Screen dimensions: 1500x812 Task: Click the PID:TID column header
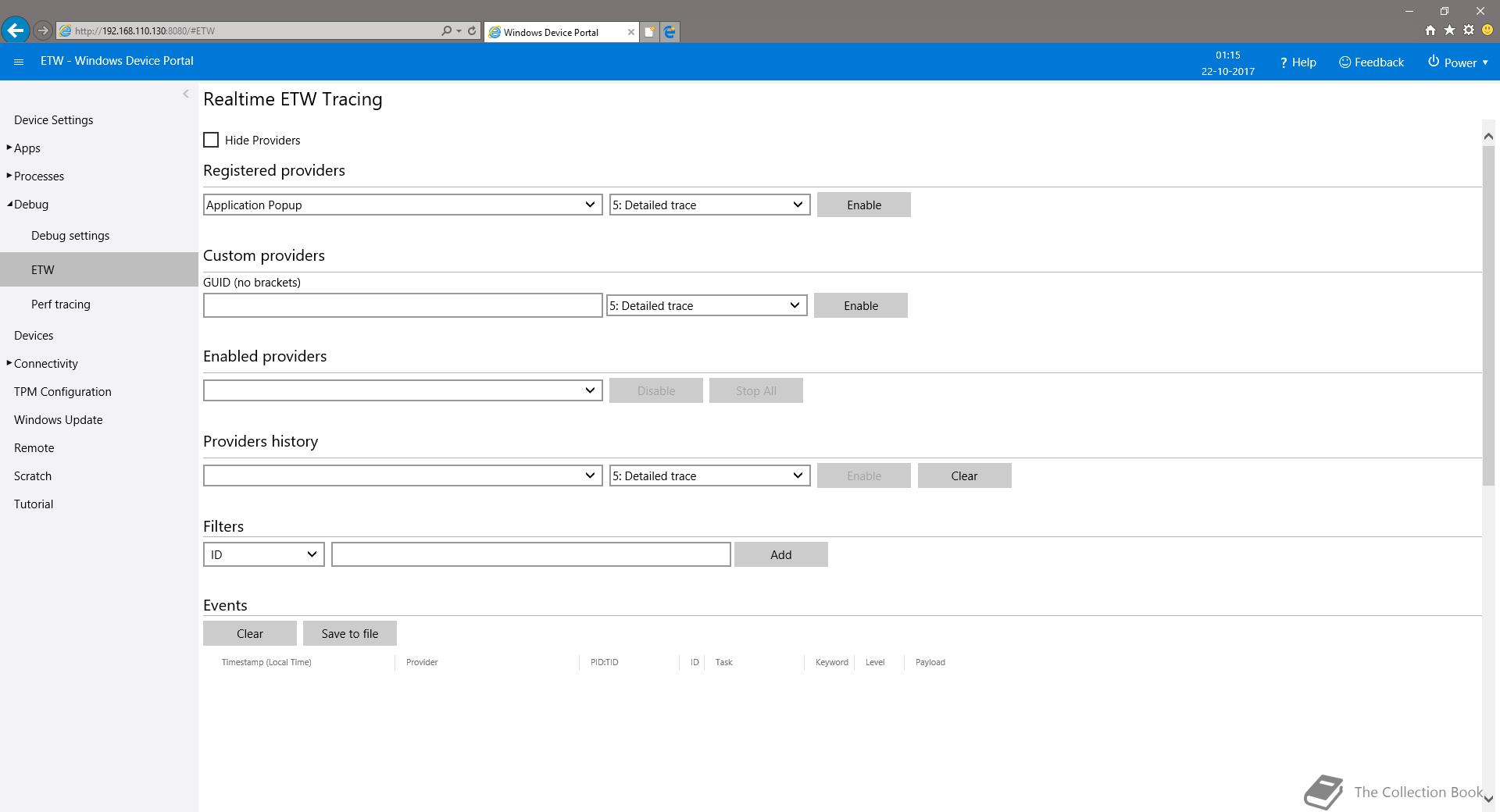(604, 662)
